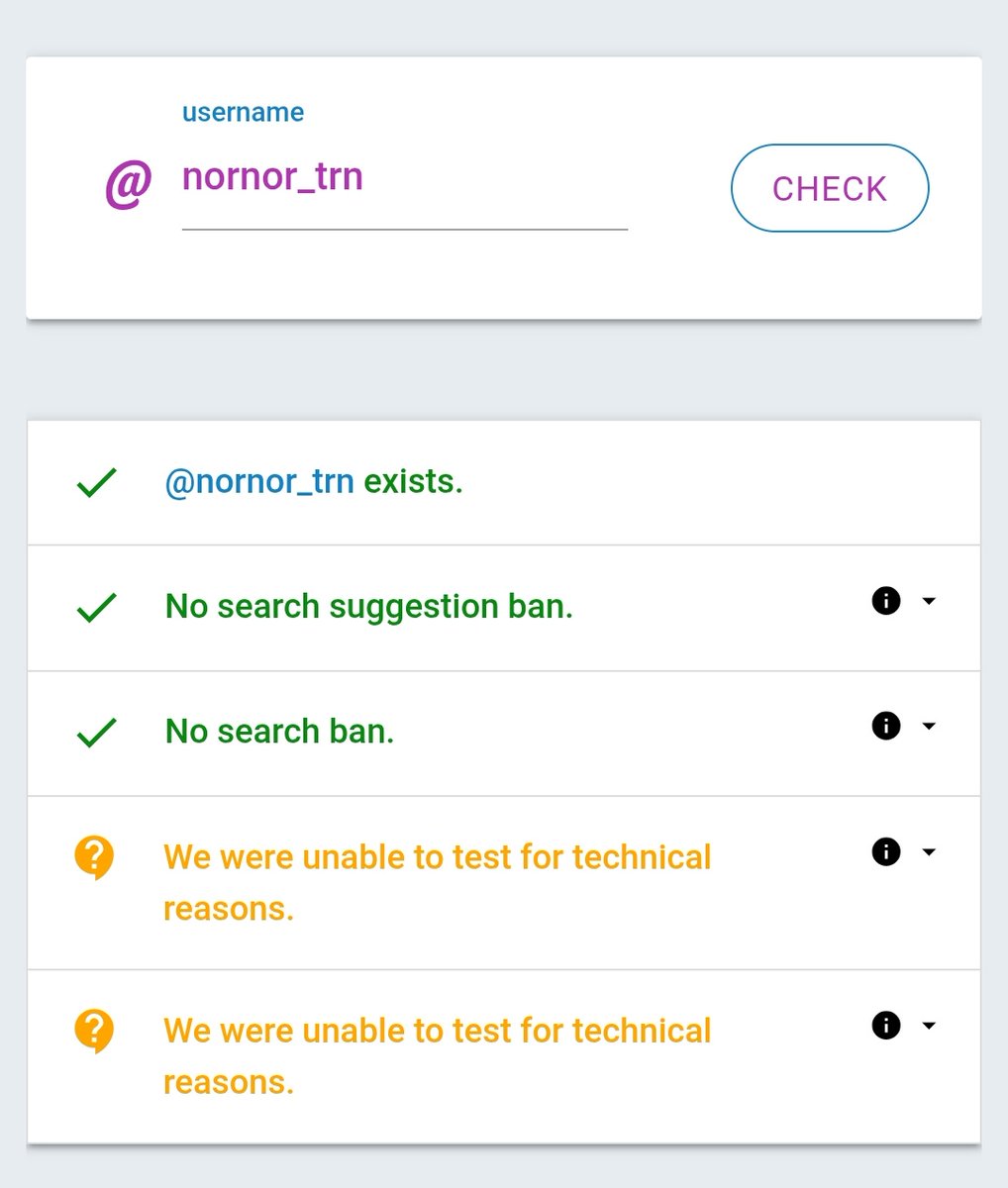
Task: Click the purple @ symbol icon
Action: click(129, 186)
